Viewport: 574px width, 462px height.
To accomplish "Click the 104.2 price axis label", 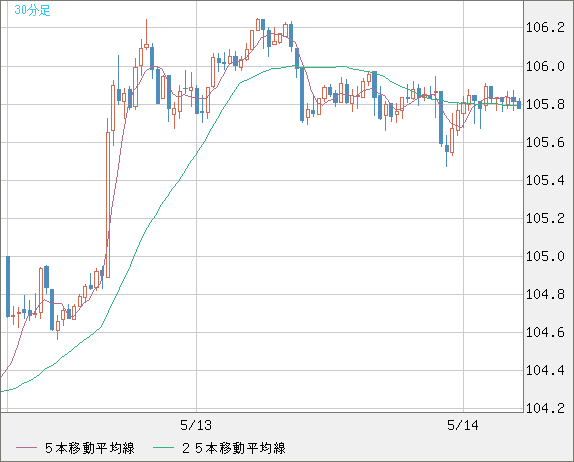I will pyautogui.click(x=545, y=408).
